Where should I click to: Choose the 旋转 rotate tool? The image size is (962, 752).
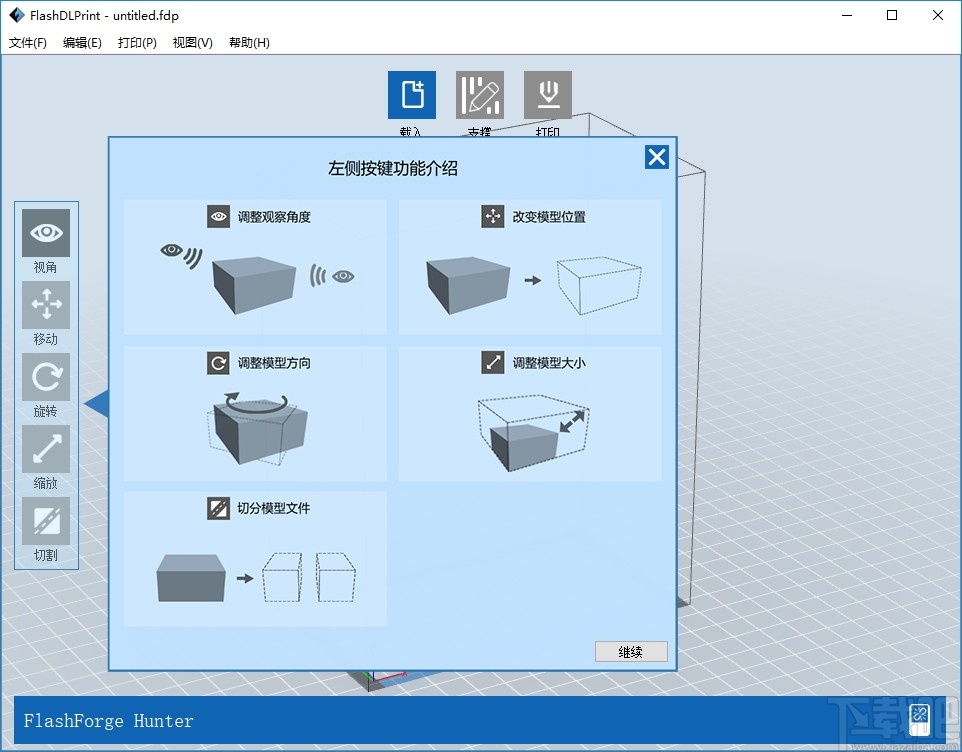pyautogui.click(x=45, y=377)
